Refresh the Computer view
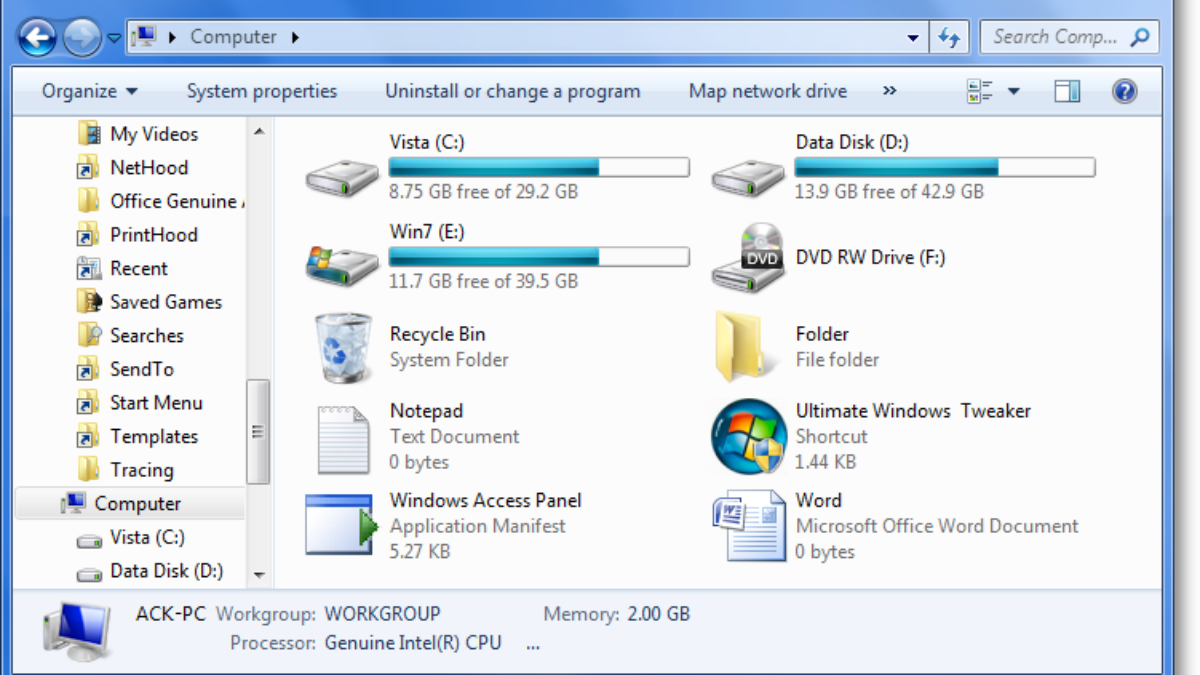 click(947, 38)
